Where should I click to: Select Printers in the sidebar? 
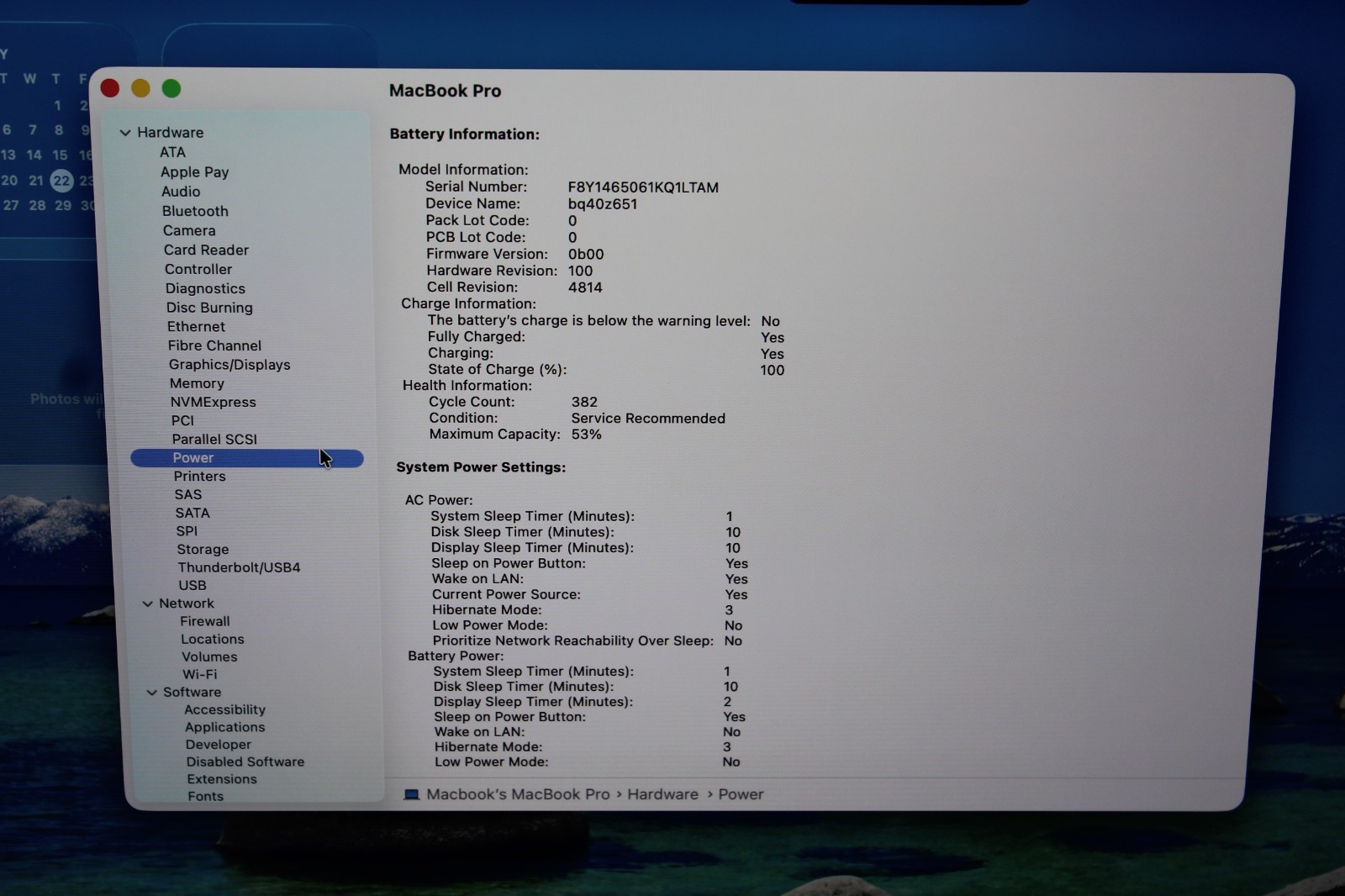click(x=199, y=476)
